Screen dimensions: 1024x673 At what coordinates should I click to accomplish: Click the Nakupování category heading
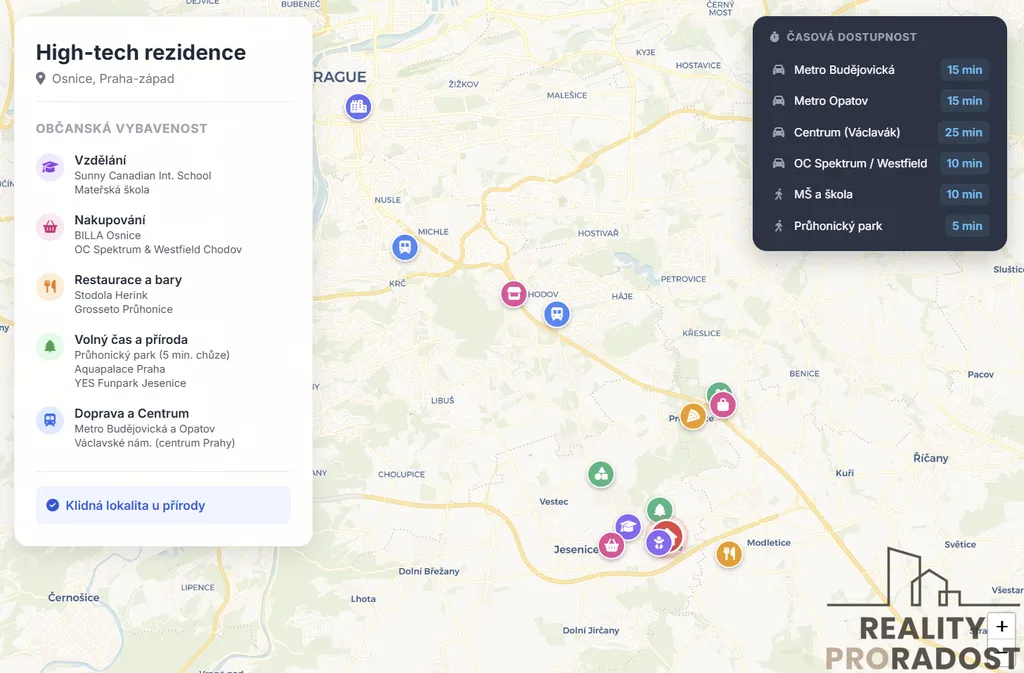pos(110,220)
